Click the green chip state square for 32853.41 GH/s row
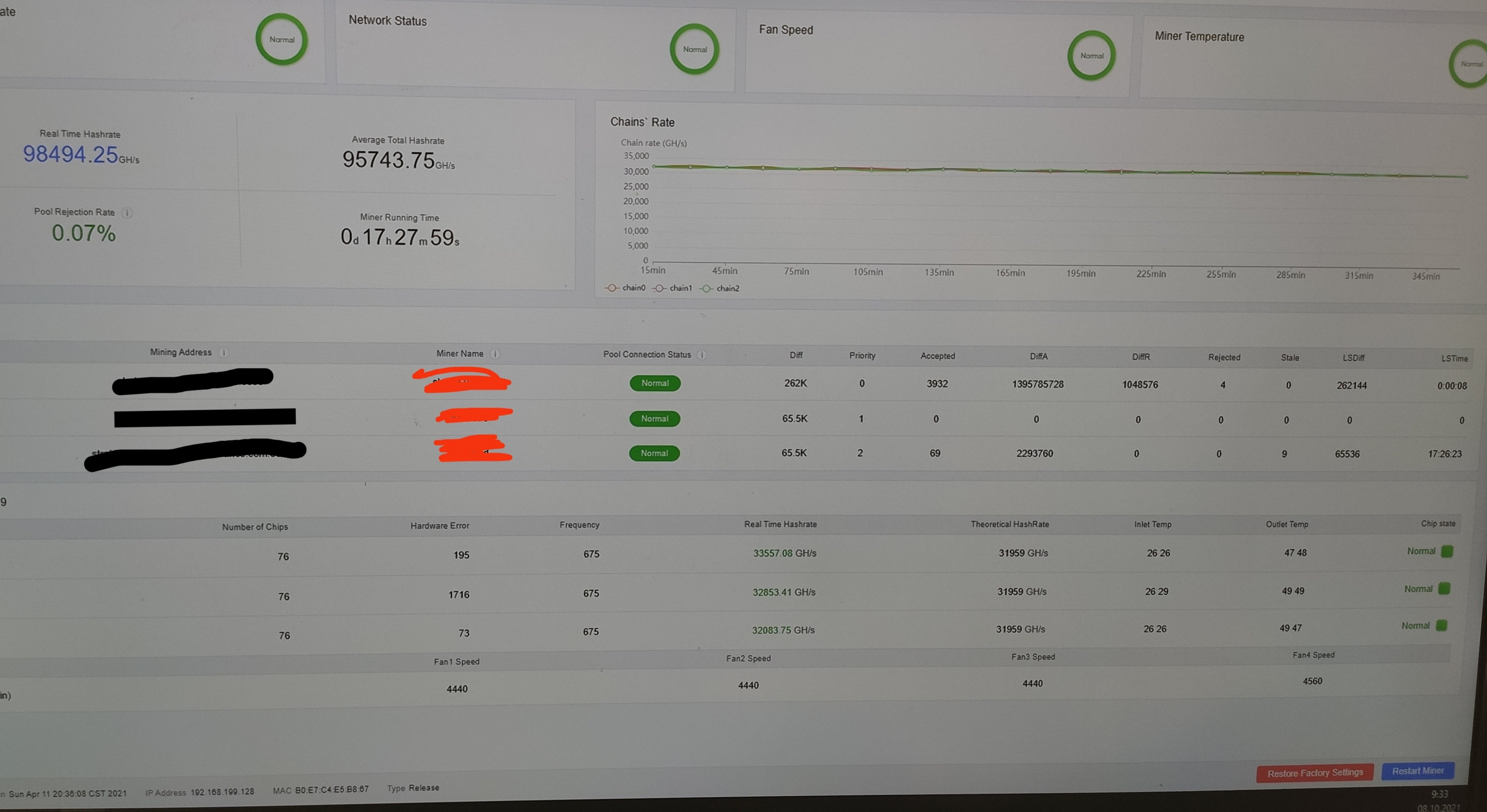 click(1444, 589)
